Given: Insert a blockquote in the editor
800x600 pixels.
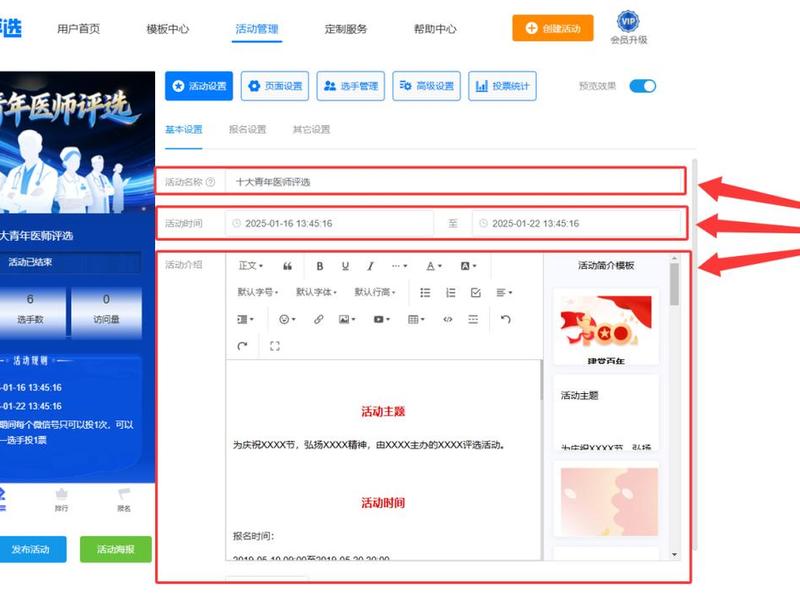Looking at the screenshot, I should click(287, 266).
